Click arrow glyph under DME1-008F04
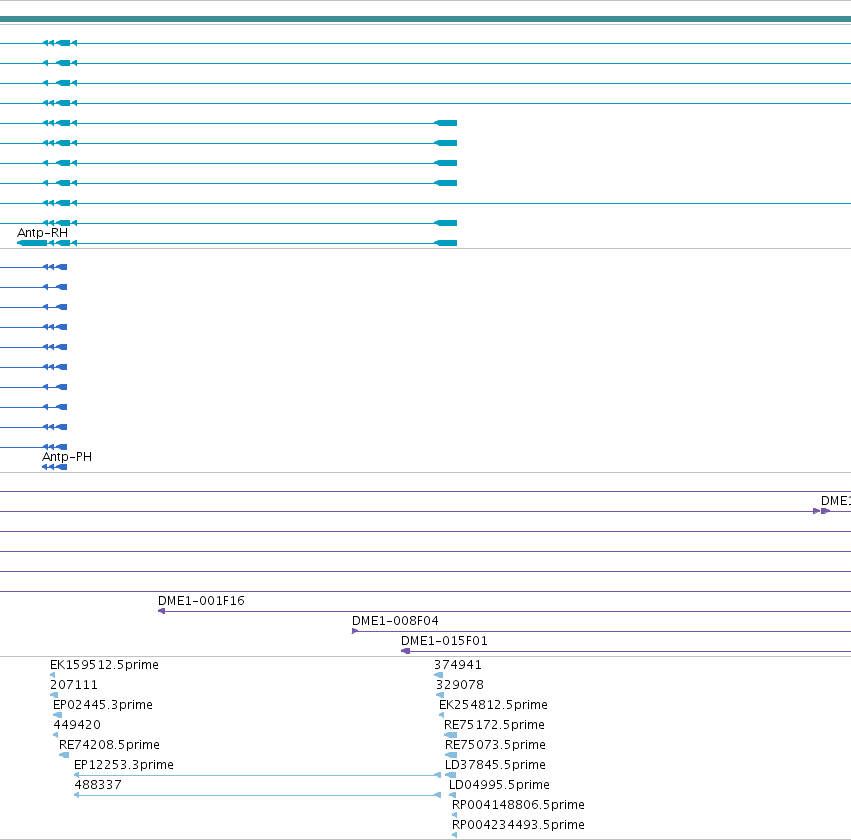Image resolution: width=851 pixels, height=840 pixels. coord(355,631)
